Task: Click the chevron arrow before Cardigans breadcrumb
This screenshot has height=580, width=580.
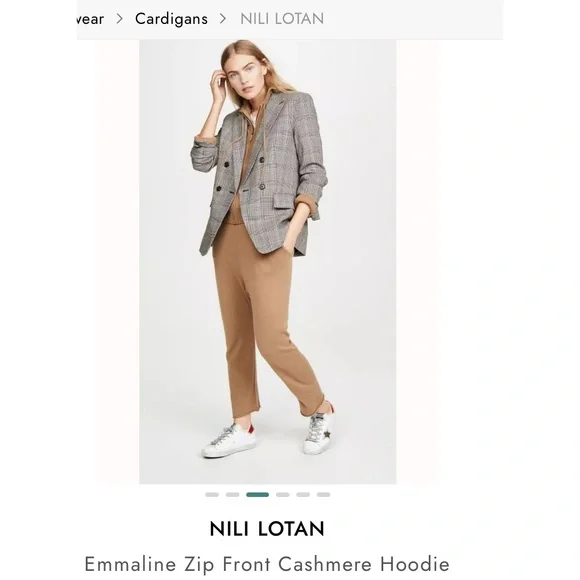Action: coord(119,18)
